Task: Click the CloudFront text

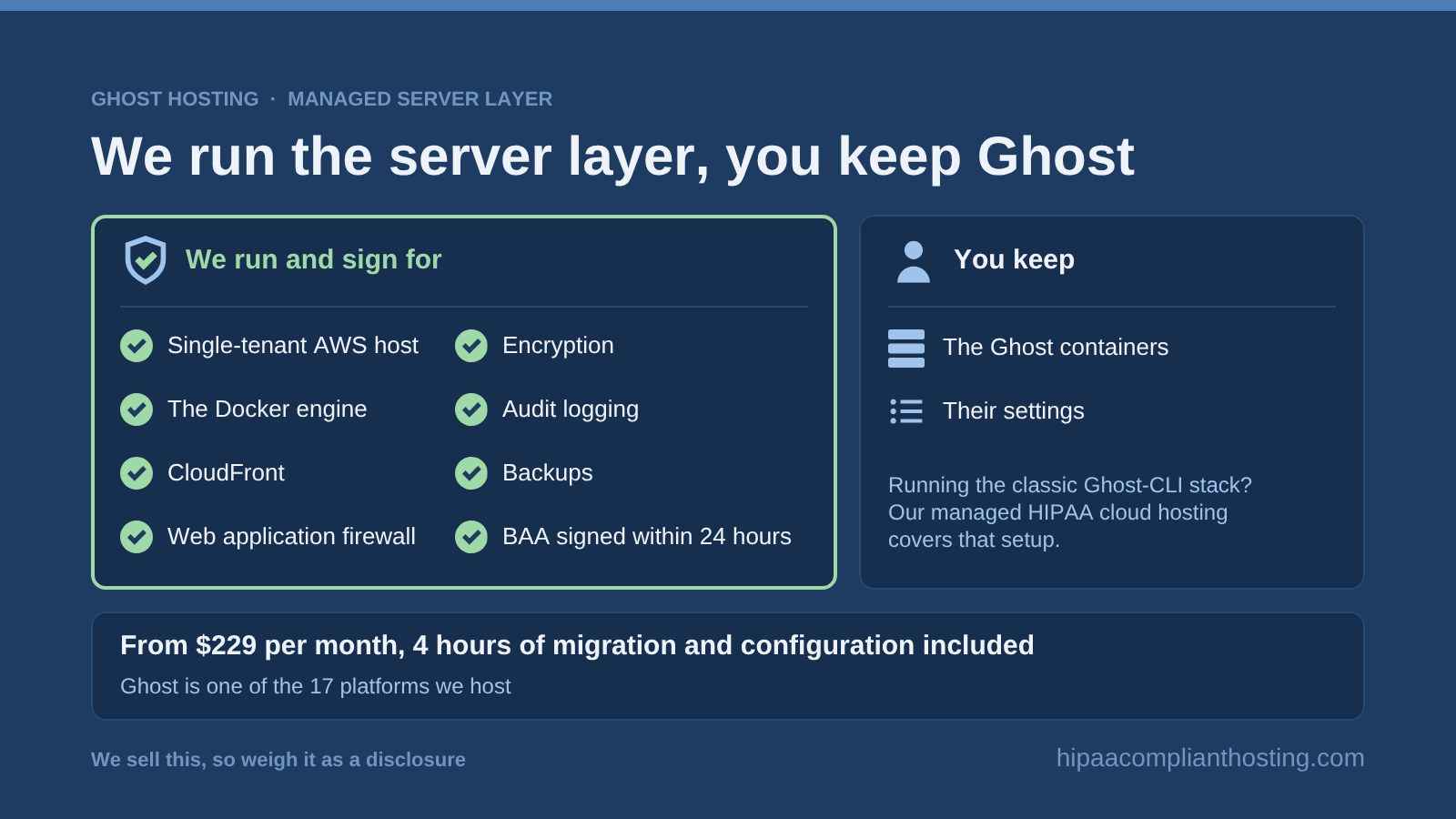Action: (x=226, y=473)
